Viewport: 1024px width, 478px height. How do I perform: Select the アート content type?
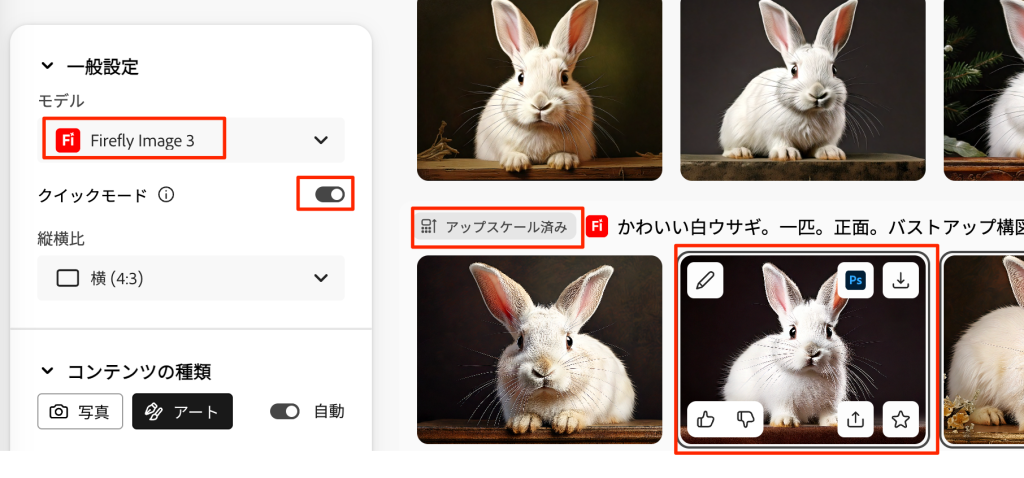(182, 411)
